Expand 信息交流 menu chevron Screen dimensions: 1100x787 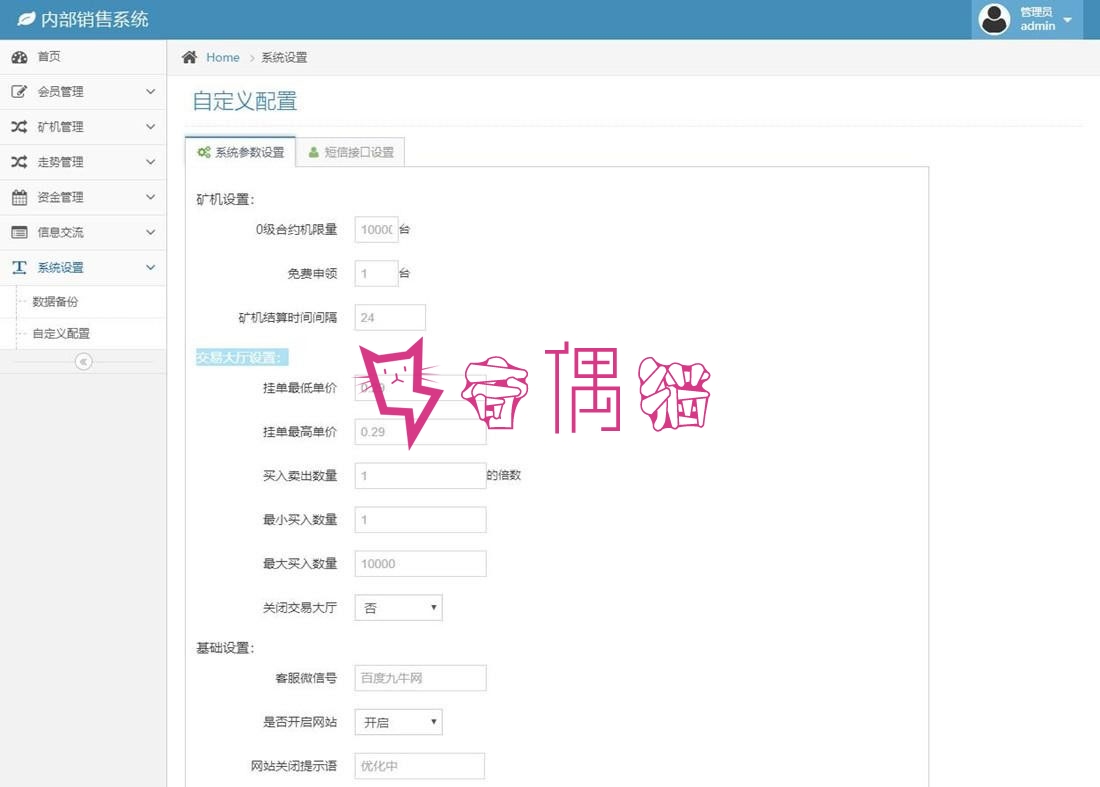point(150,232)
